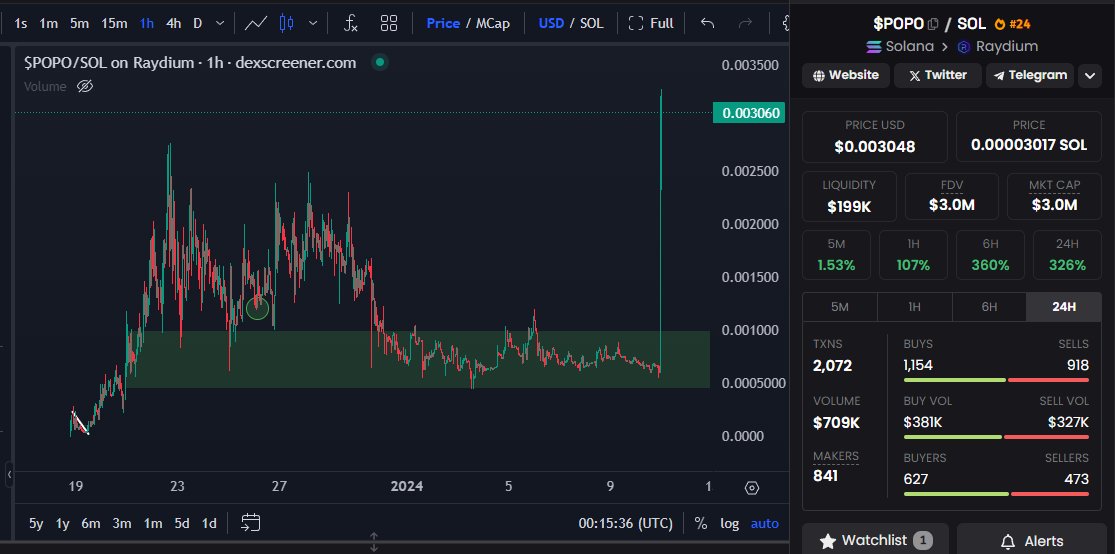
Task: Set chart range to 6m
Action: (90, 523)
